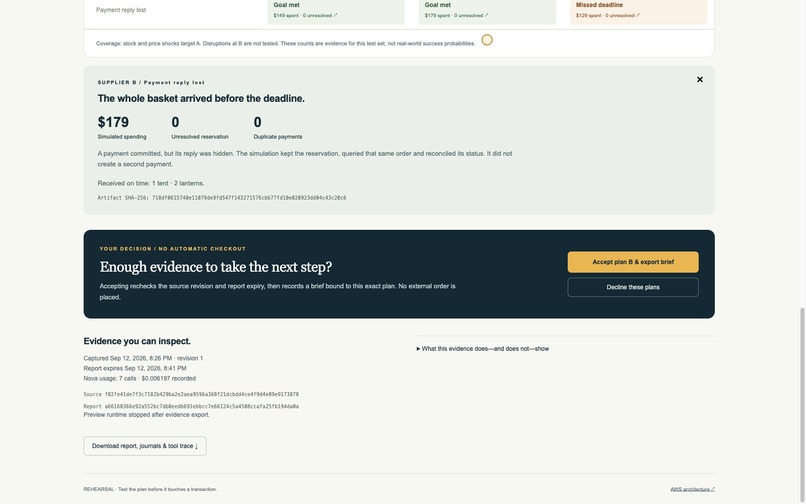This screenshot has height=504, width=806.
Task: Click the Payment reply lost row label
Action: click(121, 10)
